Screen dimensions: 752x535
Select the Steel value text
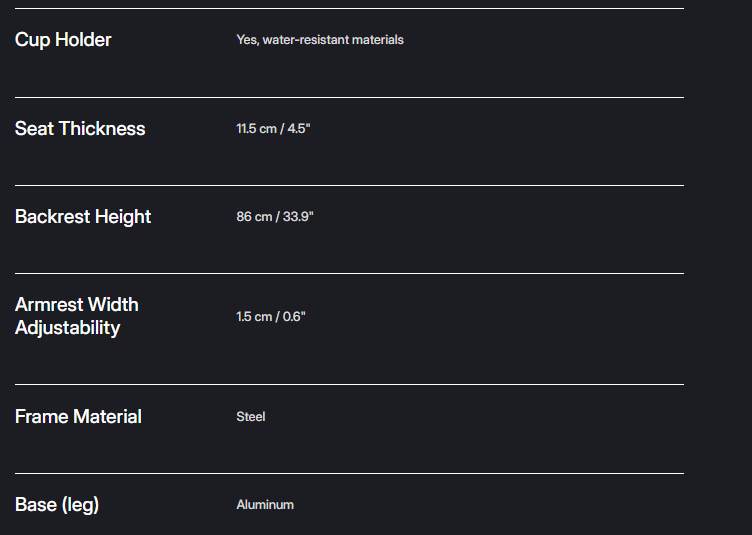click(251, 417)
